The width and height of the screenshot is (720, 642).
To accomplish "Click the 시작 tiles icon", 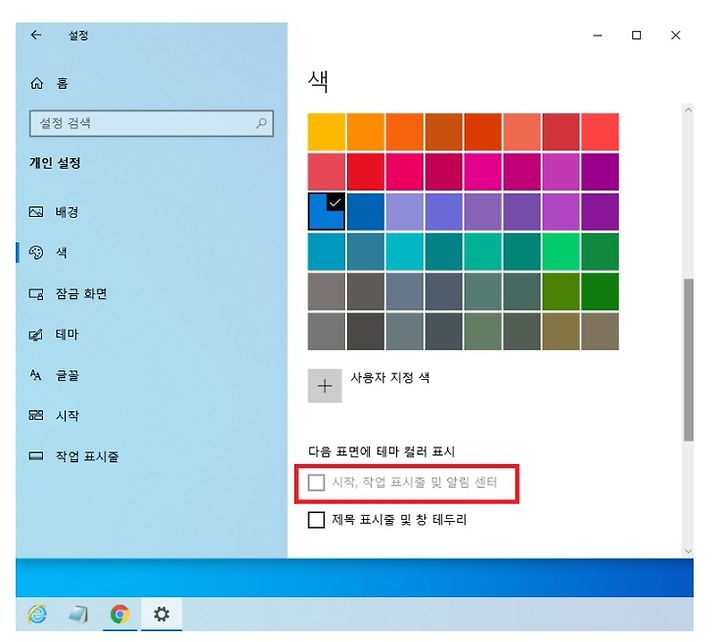I will [36, 416].
